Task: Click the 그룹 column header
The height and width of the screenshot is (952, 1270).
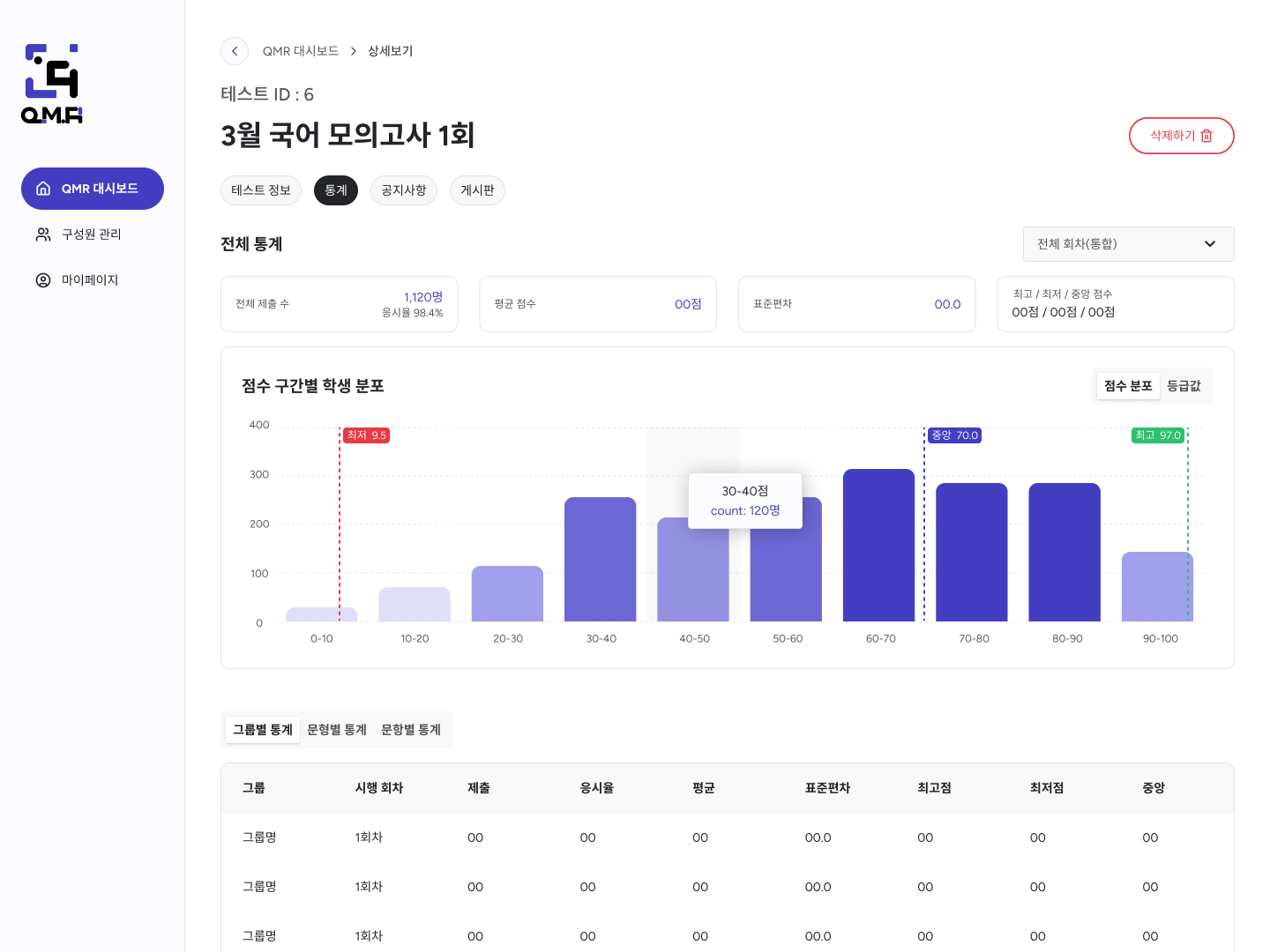Action: point(254,788)
